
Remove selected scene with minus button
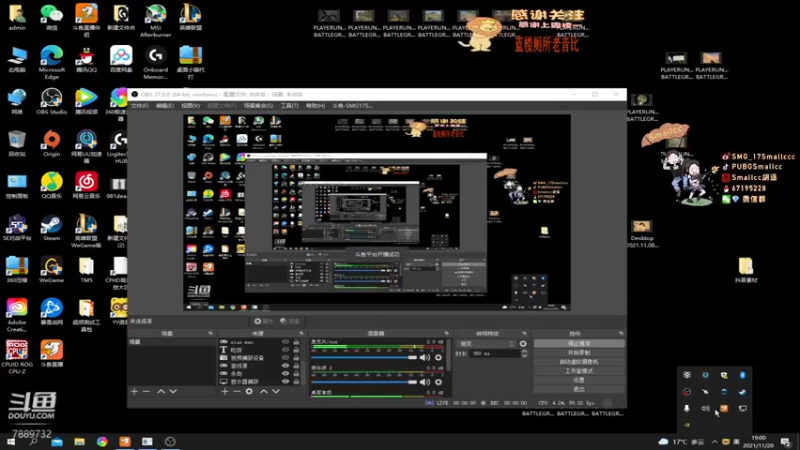coord(146,391)
